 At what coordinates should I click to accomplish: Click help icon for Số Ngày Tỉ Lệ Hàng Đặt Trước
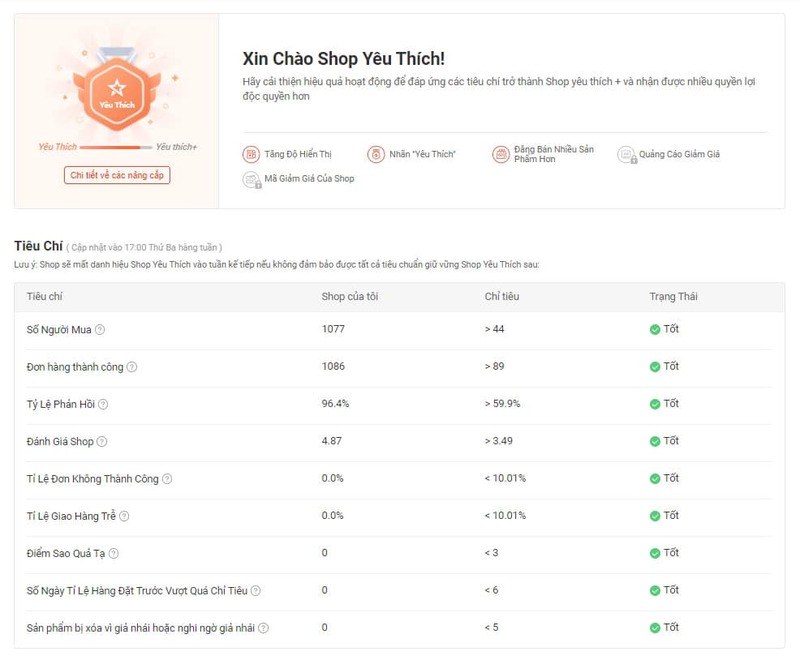[x=256, y=591]
